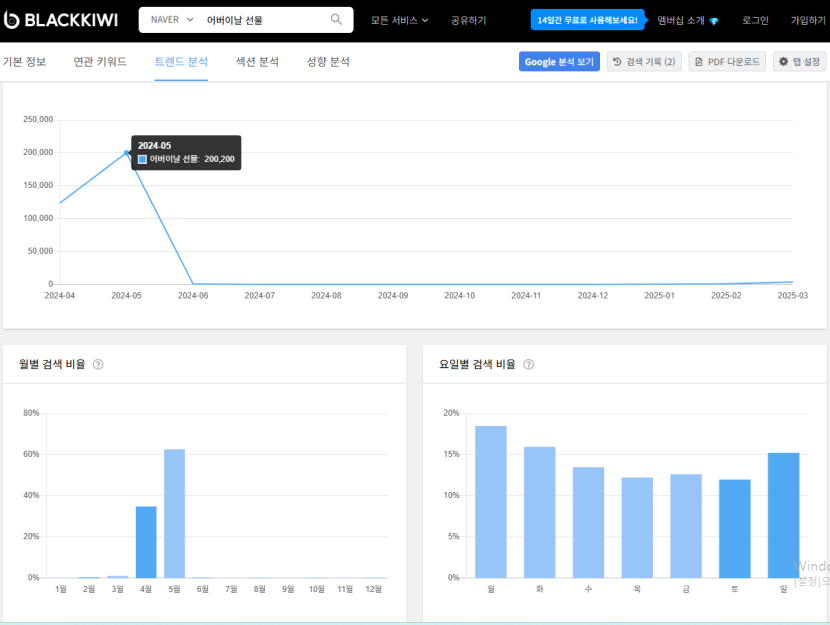Switch to the 연관 키워드 tab
The width and height of the screenshot is (830, 625).
click(x=100, y=61)
